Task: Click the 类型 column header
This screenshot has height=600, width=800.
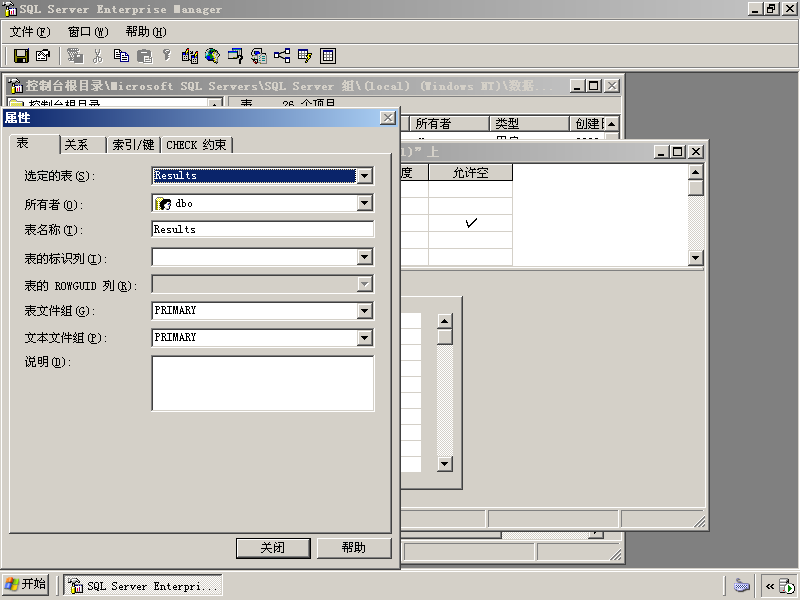Action: pos(529,123)
